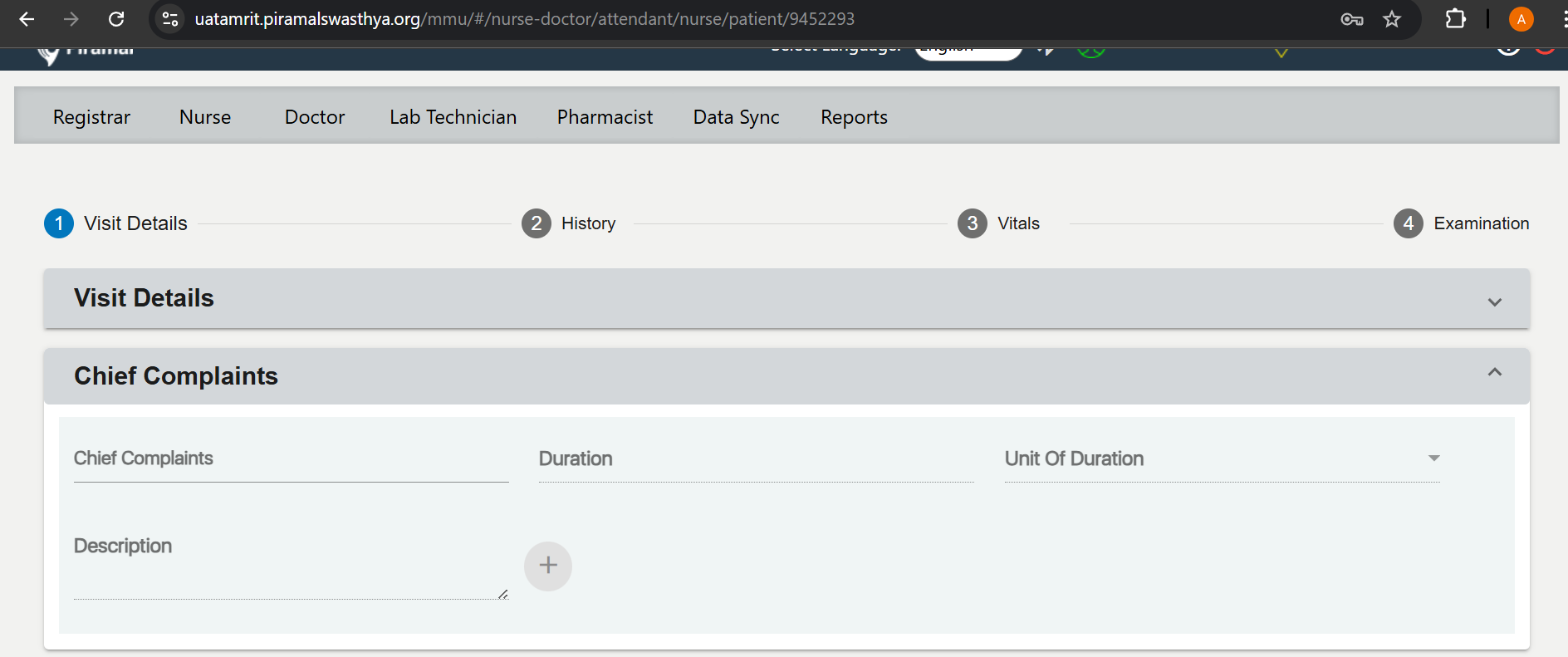Bookmark this page with star icon

[1392, 19]
